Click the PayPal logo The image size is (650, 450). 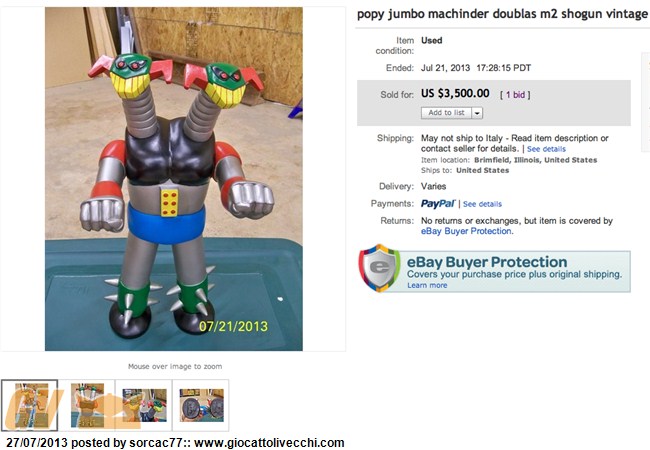(x=438, y=203)
